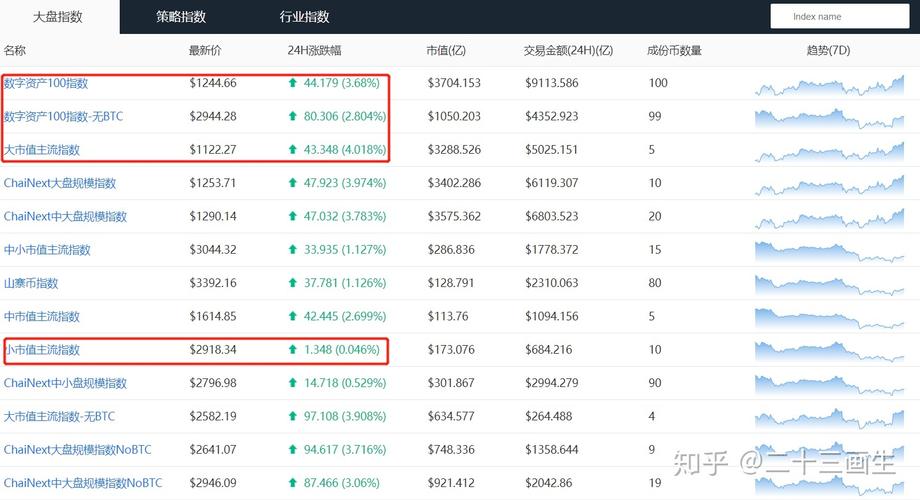Click the price $3044.32
Viewport: 920px width, 500px height.
click(x=213, y=250)
